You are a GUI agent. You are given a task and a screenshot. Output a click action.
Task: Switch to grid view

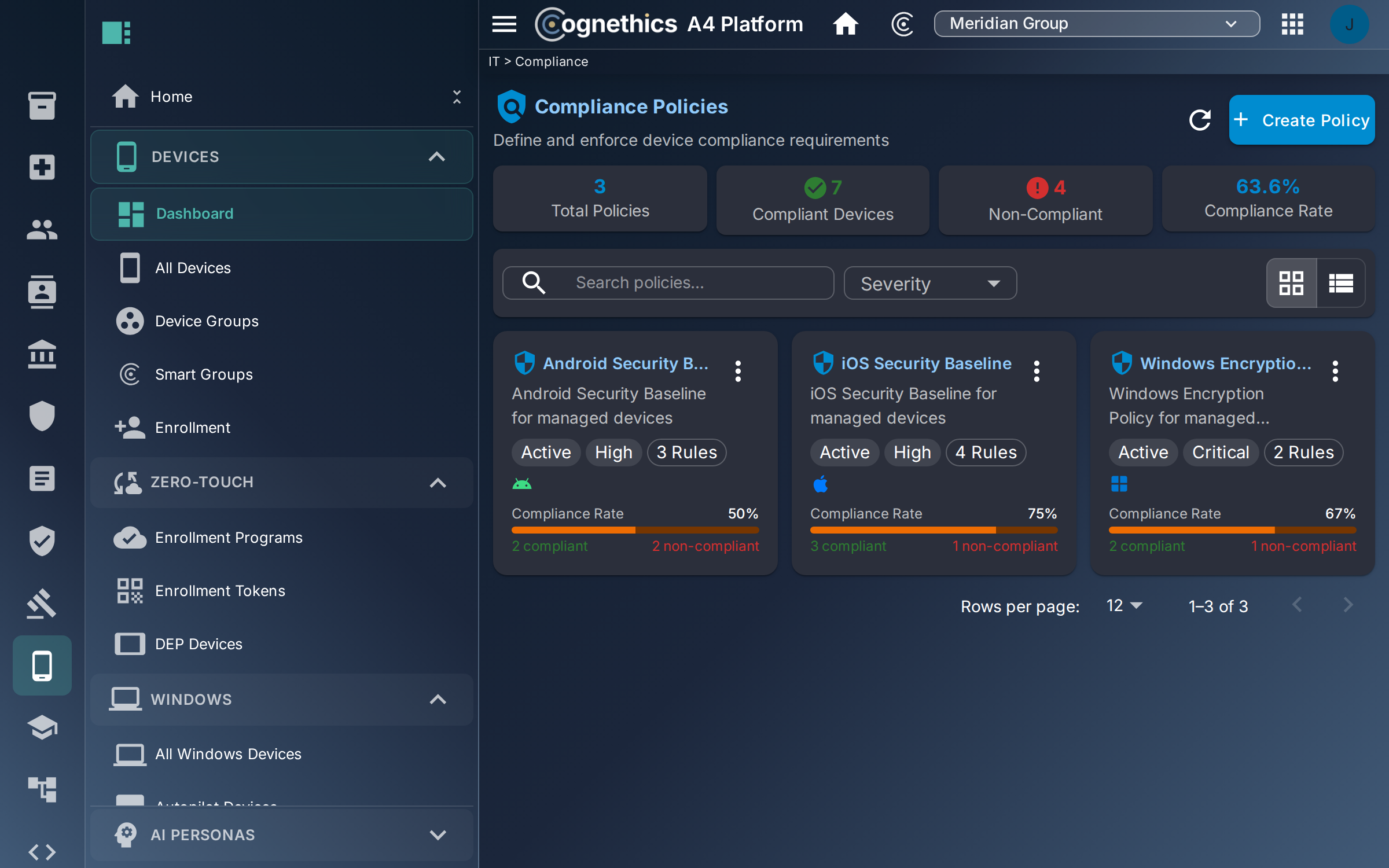pyautogui.click(x=1291, y=283)
